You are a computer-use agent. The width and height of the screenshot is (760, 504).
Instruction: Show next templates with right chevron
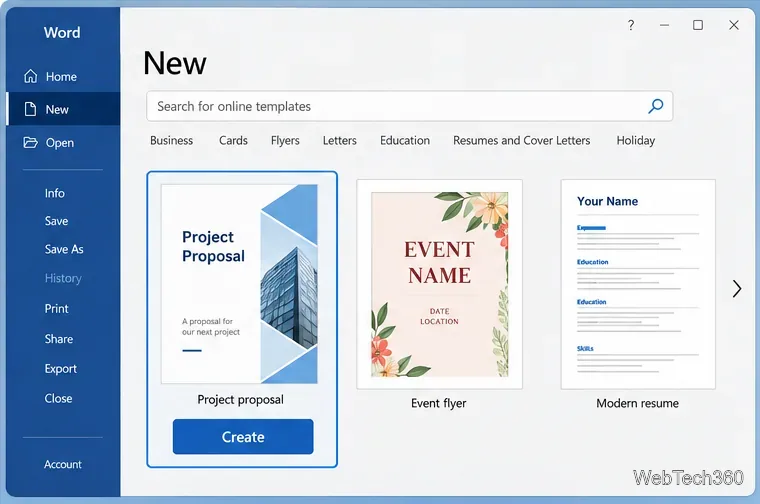coord(737,289)
